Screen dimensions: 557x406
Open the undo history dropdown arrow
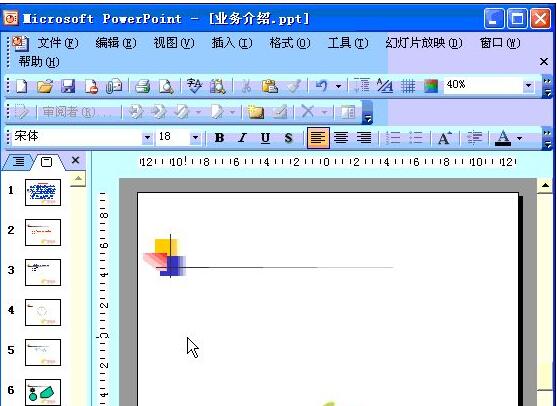click(x=339, y=86)
